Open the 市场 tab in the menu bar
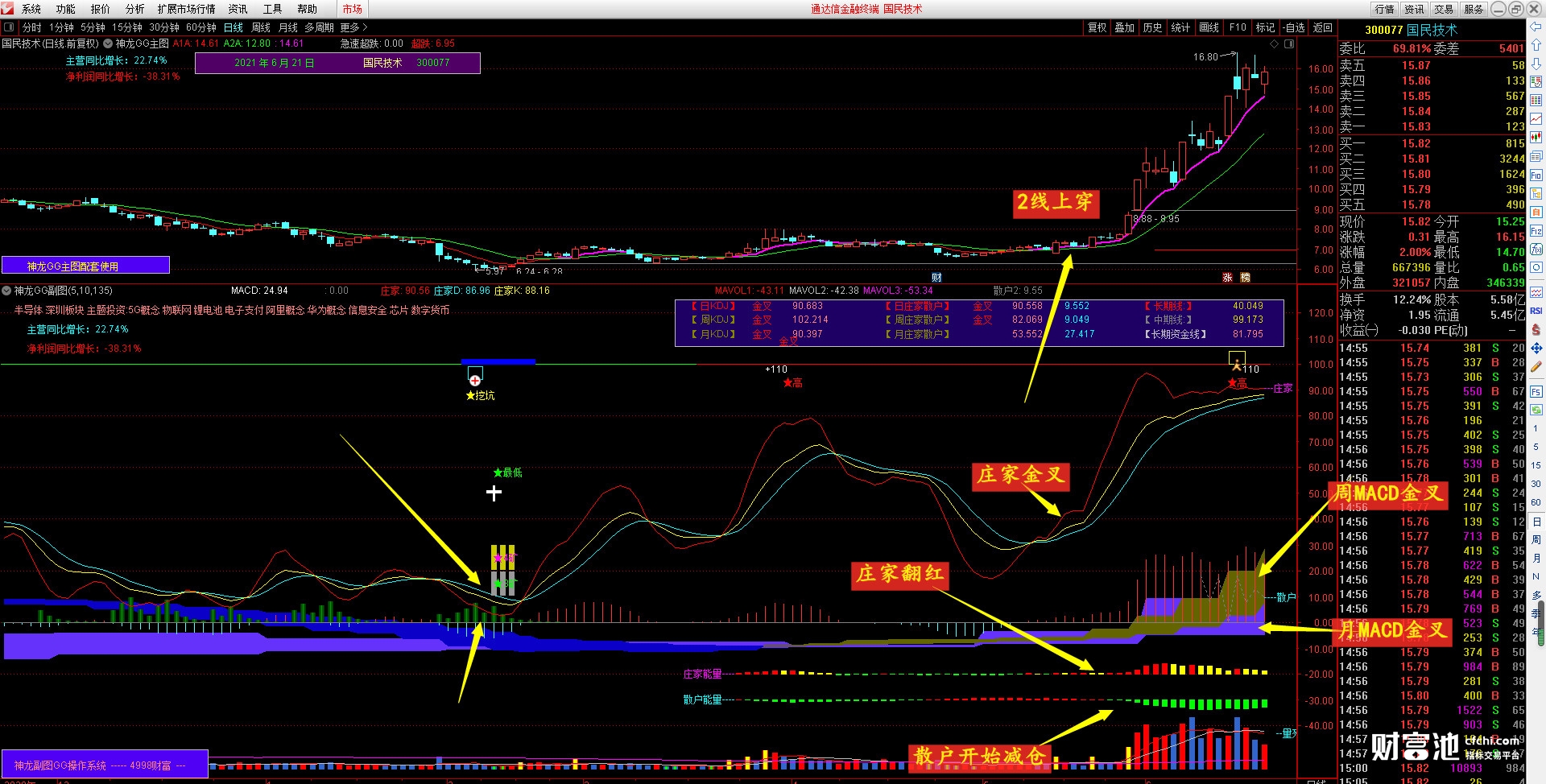The image size is (1546, 784). click(x=353, y=9)
